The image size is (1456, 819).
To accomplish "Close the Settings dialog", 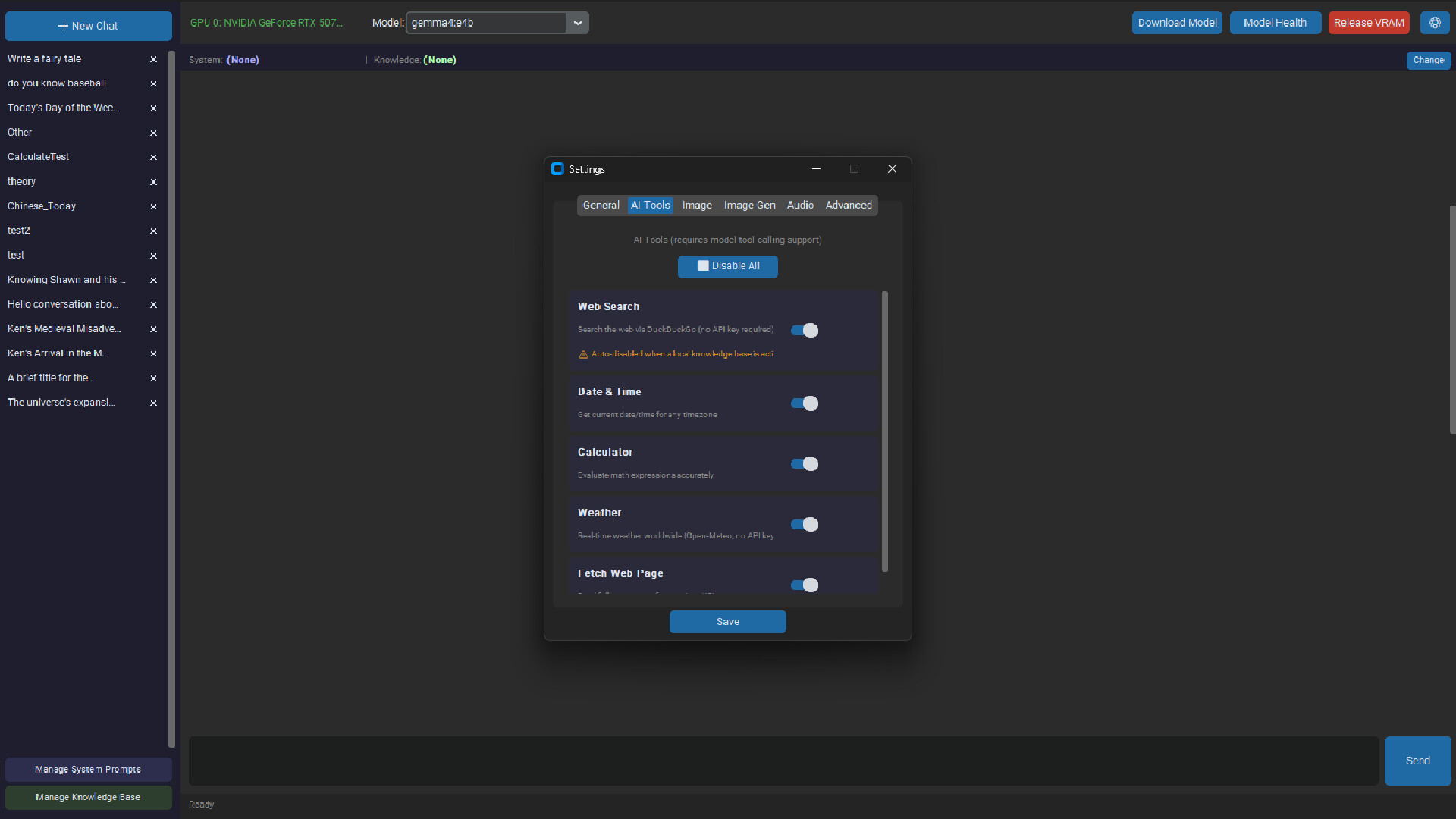I will tap(892, 169).
